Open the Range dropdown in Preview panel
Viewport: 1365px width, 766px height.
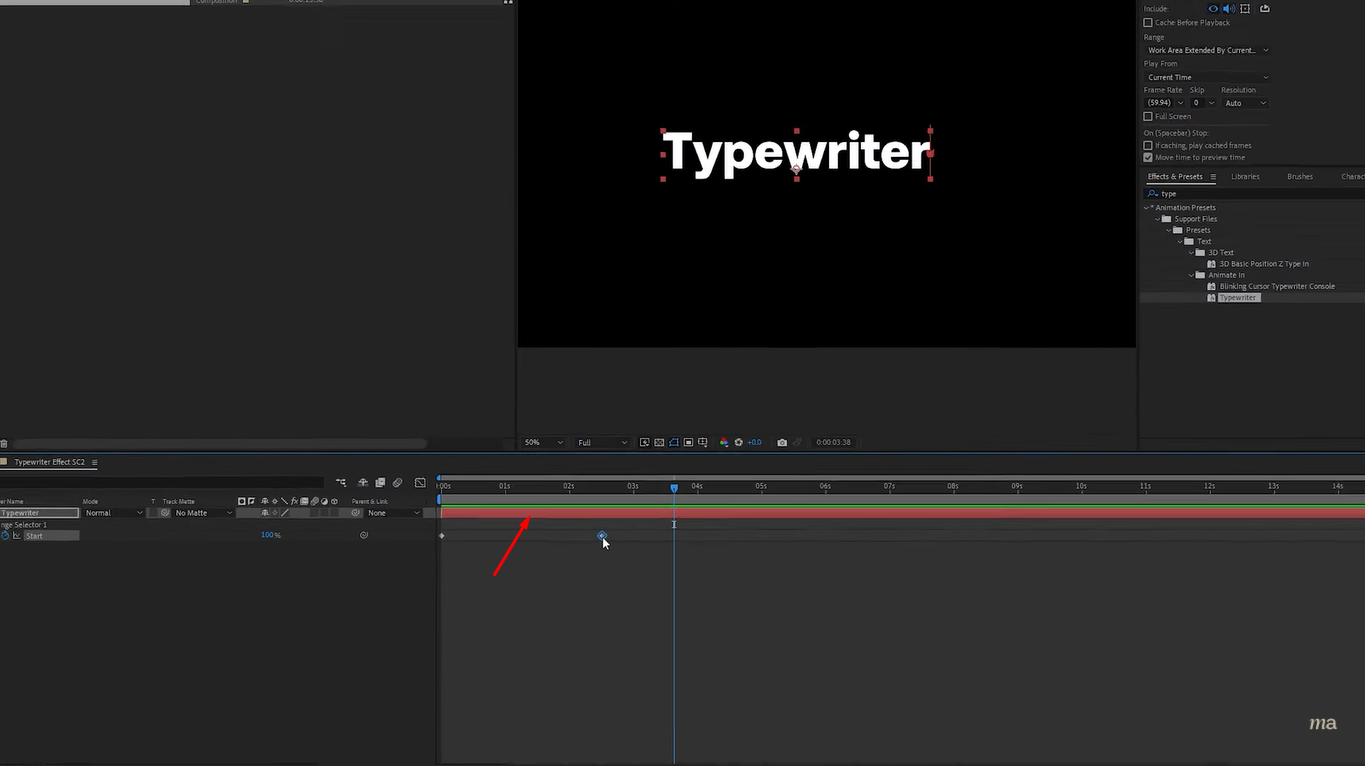click(1207, 50)
